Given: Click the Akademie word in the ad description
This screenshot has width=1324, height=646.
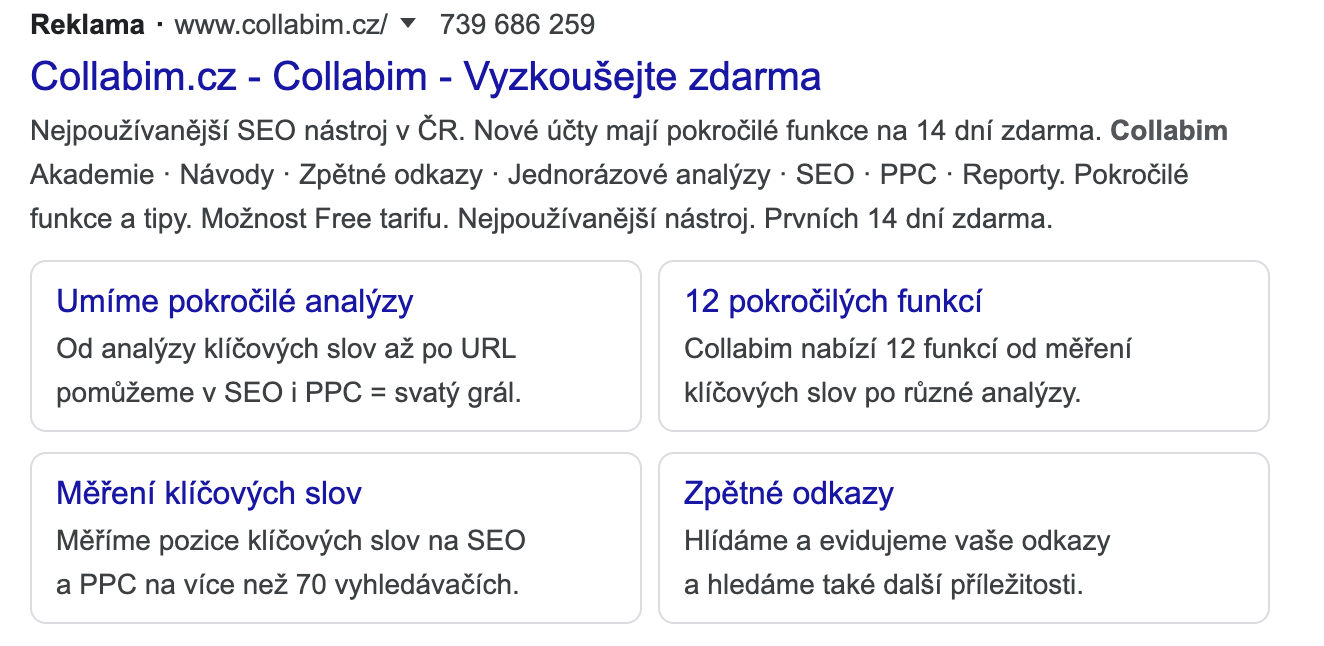Looking at the screenshot, I should pos(92,175).
